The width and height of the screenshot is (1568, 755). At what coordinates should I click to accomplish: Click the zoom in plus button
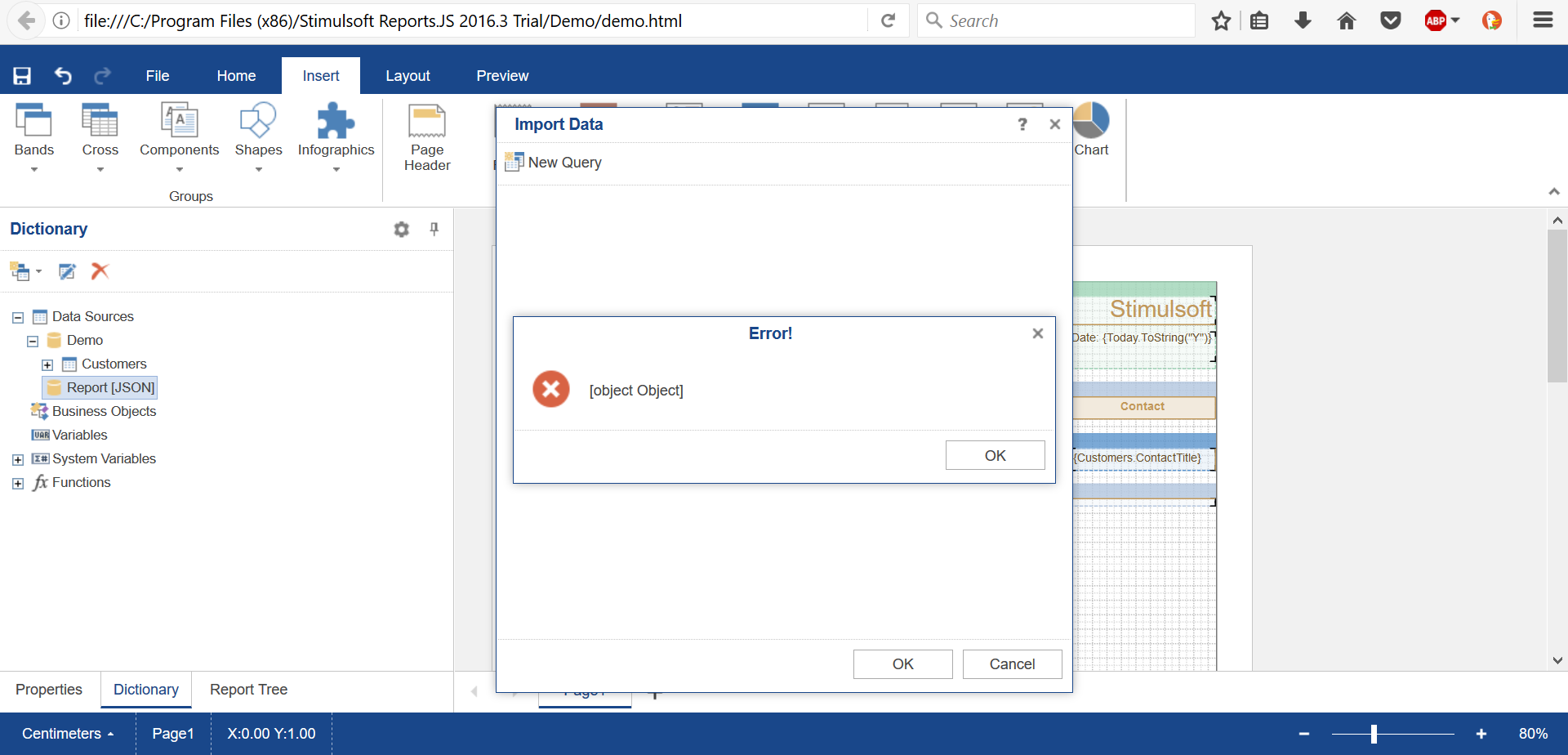1481,734
